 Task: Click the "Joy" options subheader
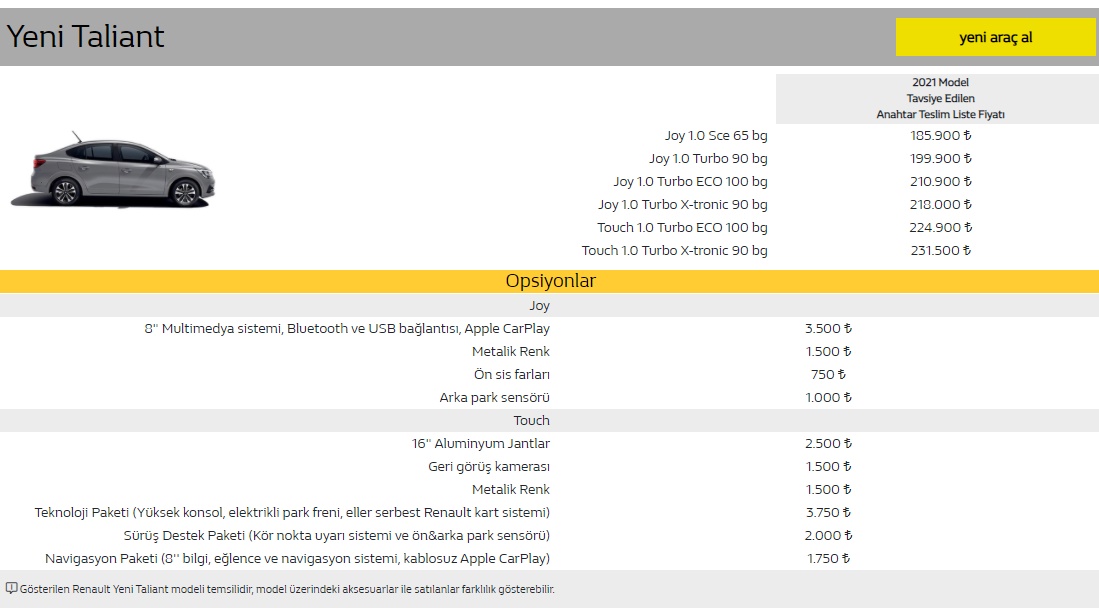coord(539,306)
